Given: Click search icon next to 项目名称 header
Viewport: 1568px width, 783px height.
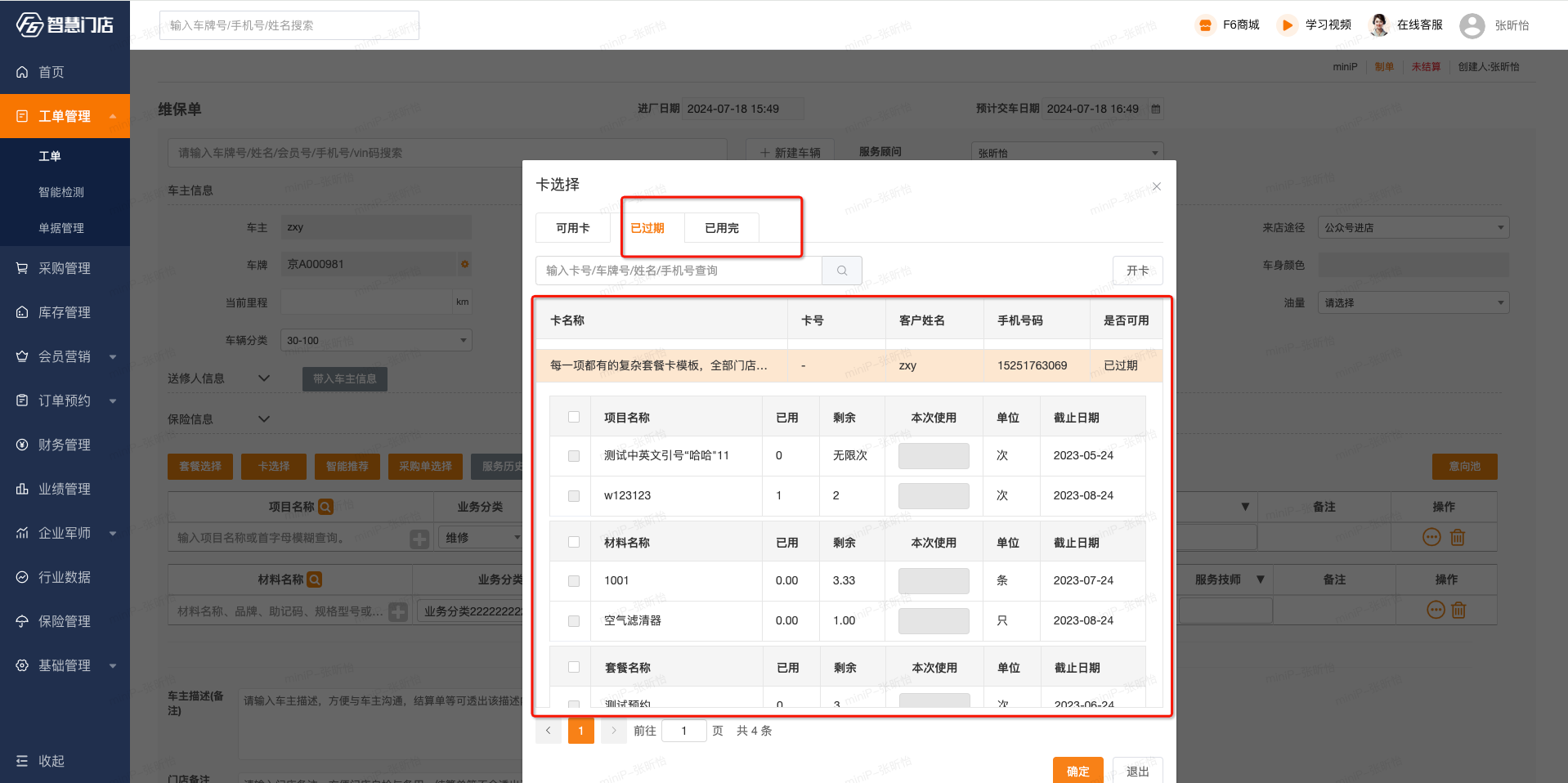Looking at the screenshot, I should (x=325, y=507).
